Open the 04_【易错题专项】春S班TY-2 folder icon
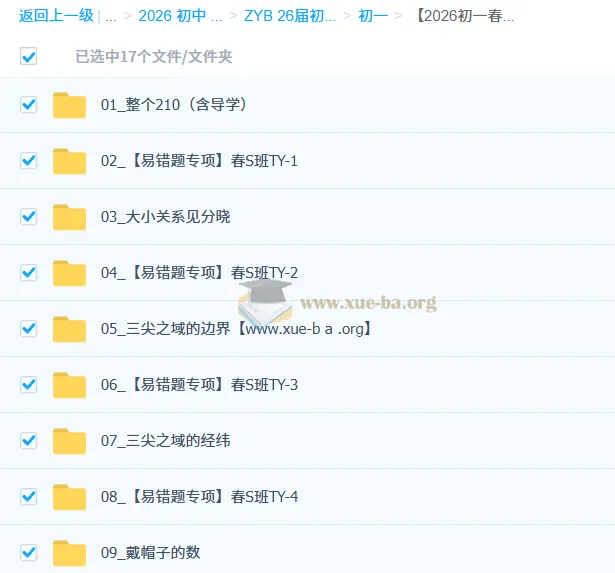Viewport: 615px width, 573px height. [x=69, y=273]
